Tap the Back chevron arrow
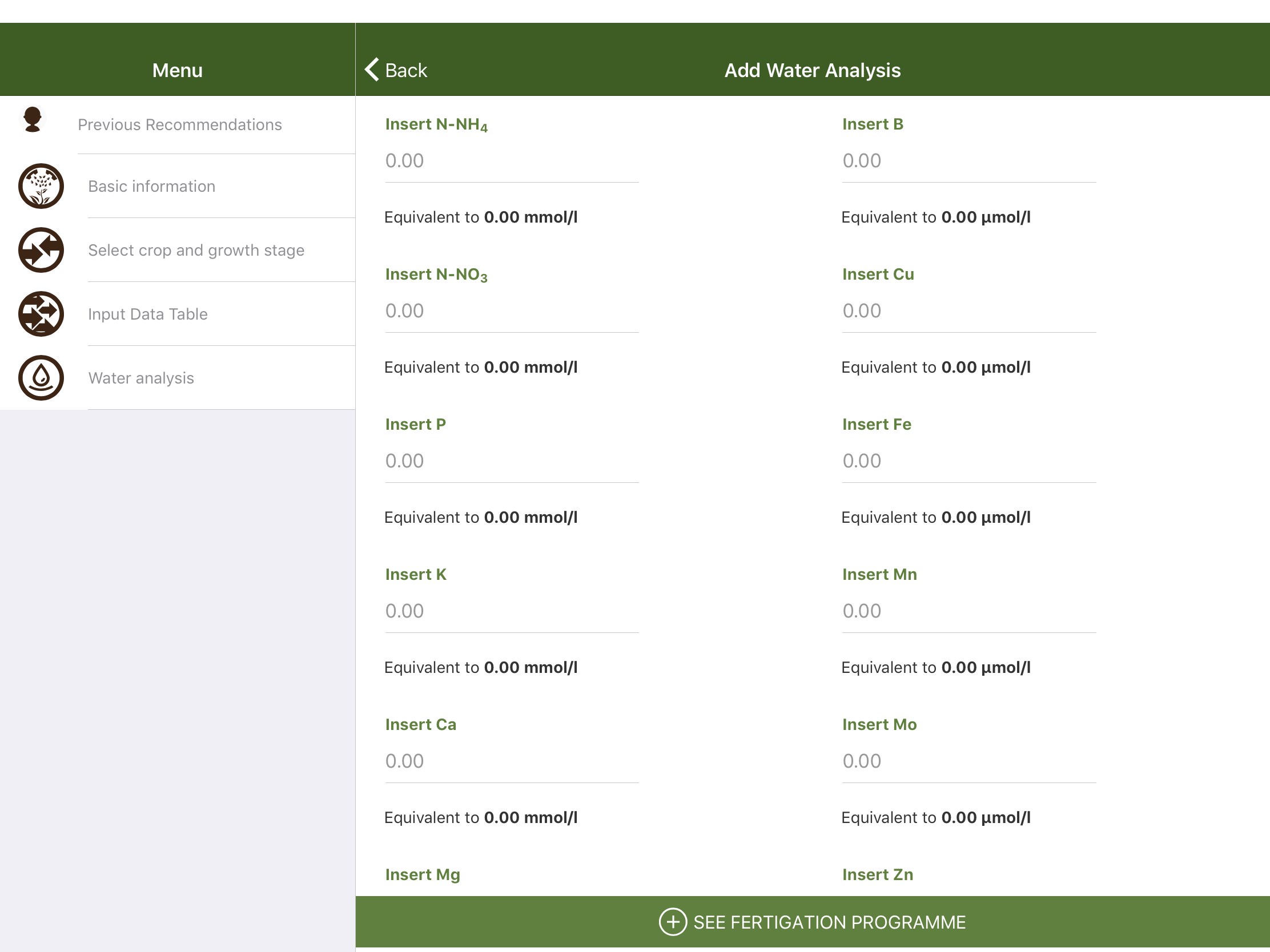This screenshot has width=1270, height=952. (372, 70)
